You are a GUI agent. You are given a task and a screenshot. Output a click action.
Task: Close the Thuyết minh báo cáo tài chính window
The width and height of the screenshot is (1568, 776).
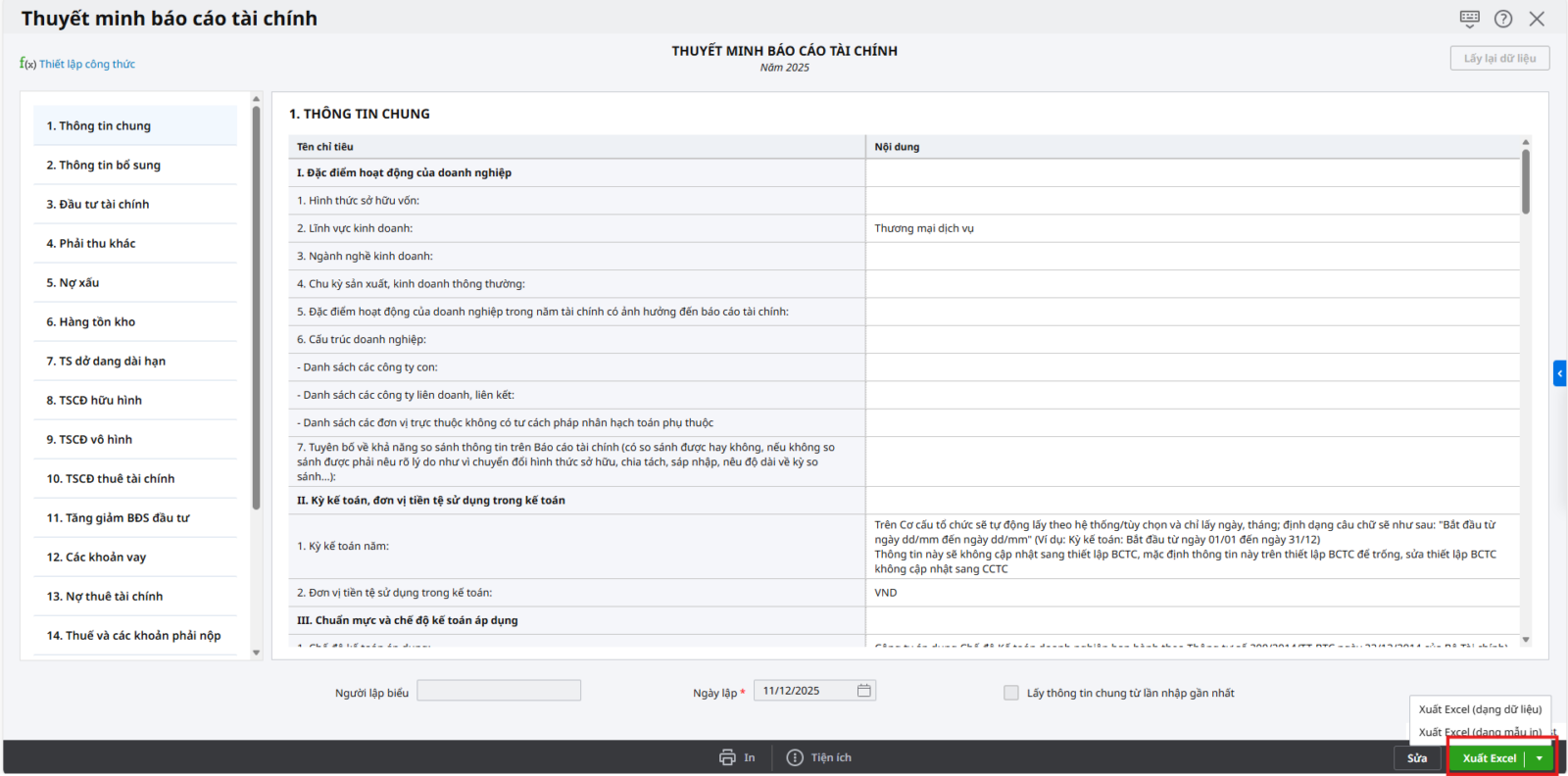coord(1537,19)
